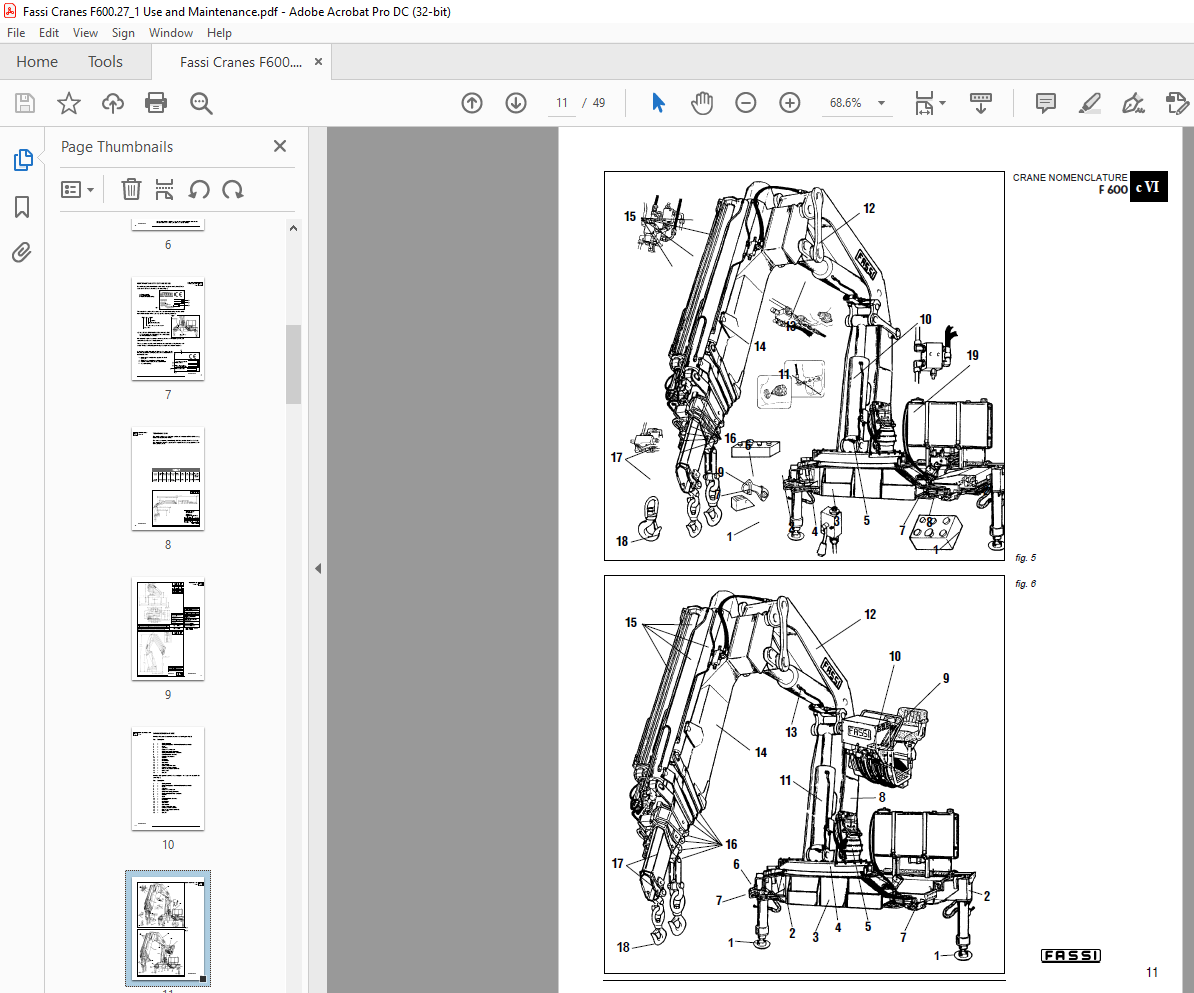Screen dimensions: 1194x993
Task: Add document to starred favorites
Action: pos(69,103)
